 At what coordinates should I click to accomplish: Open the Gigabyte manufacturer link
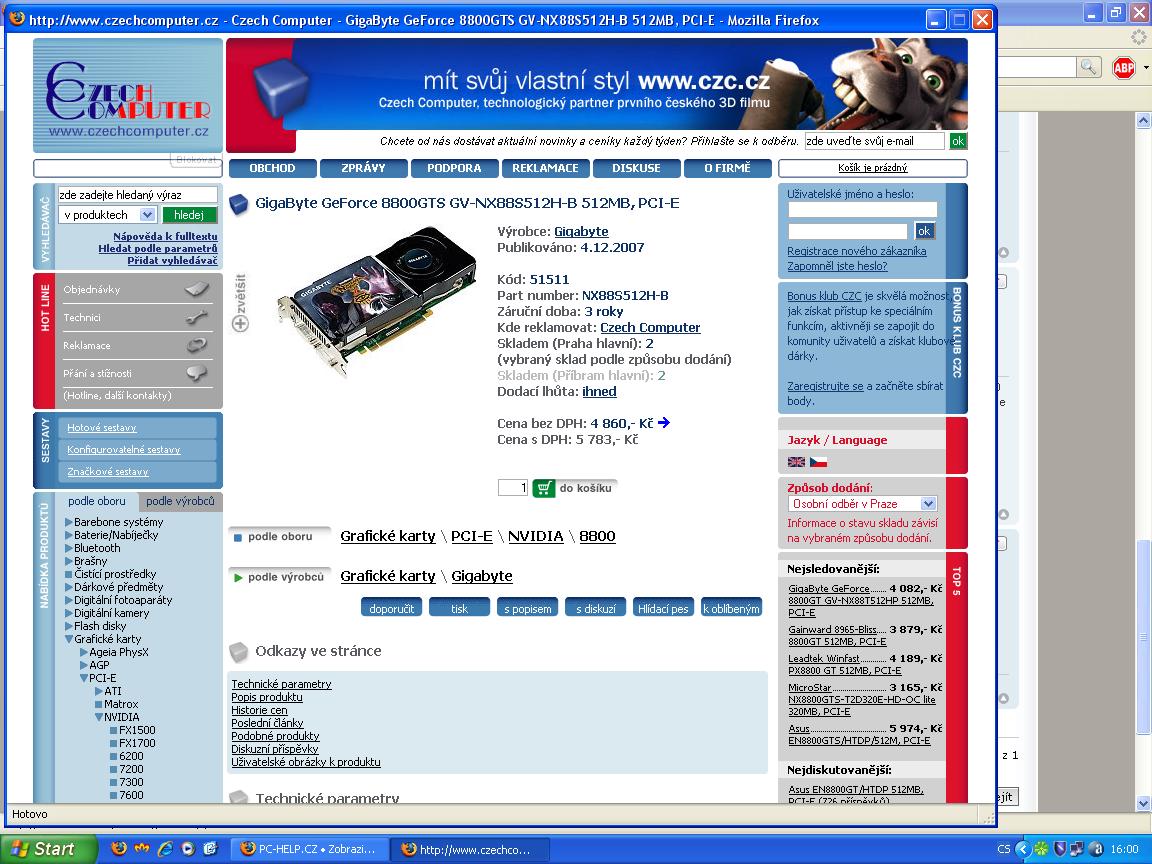[x=581, y=231]
